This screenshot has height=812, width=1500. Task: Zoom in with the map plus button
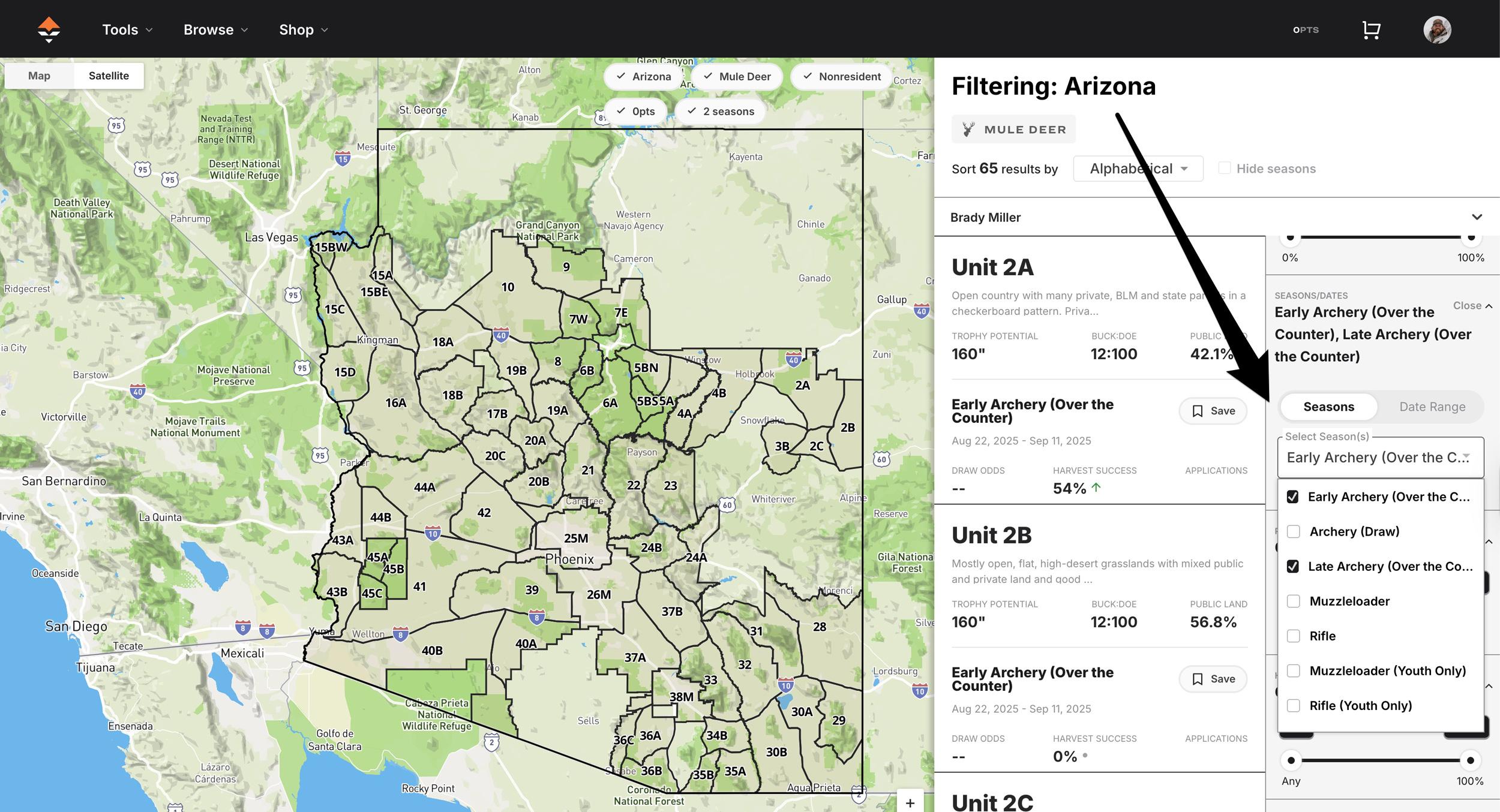click(910, 802)
